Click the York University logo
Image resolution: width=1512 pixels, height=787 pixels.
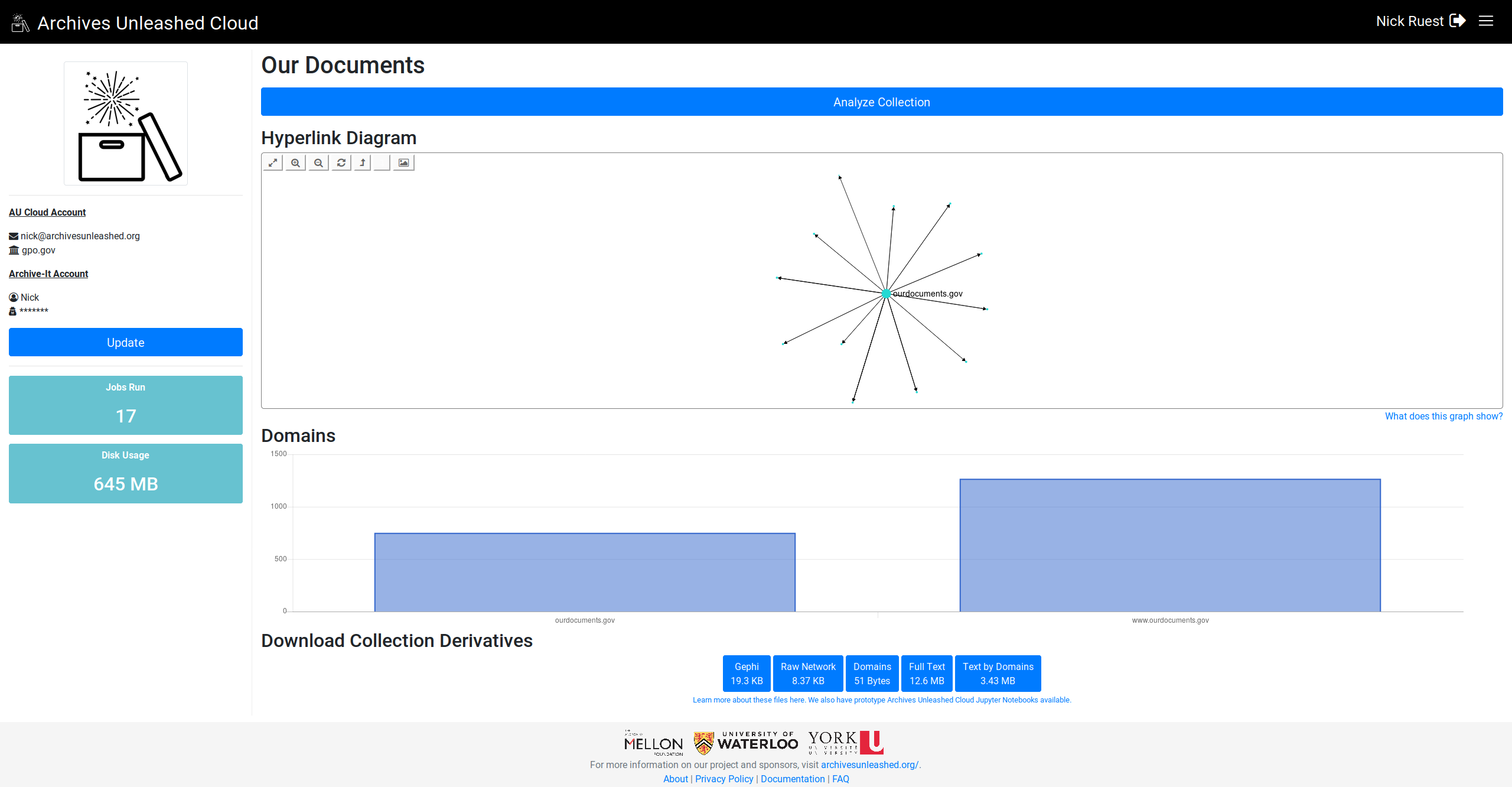tap(846, 743)
